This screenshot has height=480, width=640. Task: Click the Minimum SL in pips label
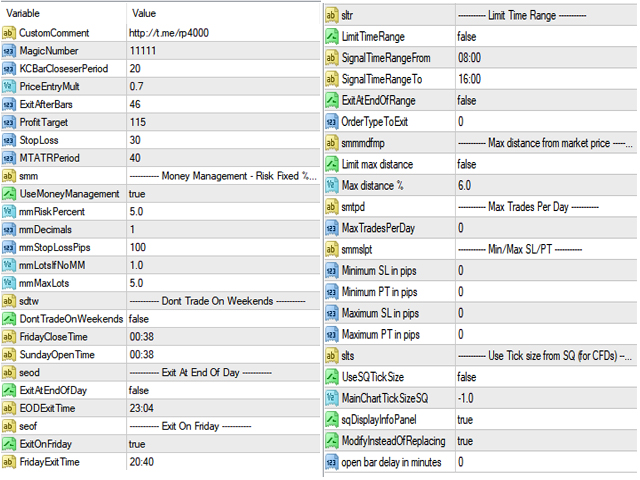[379, 271]
